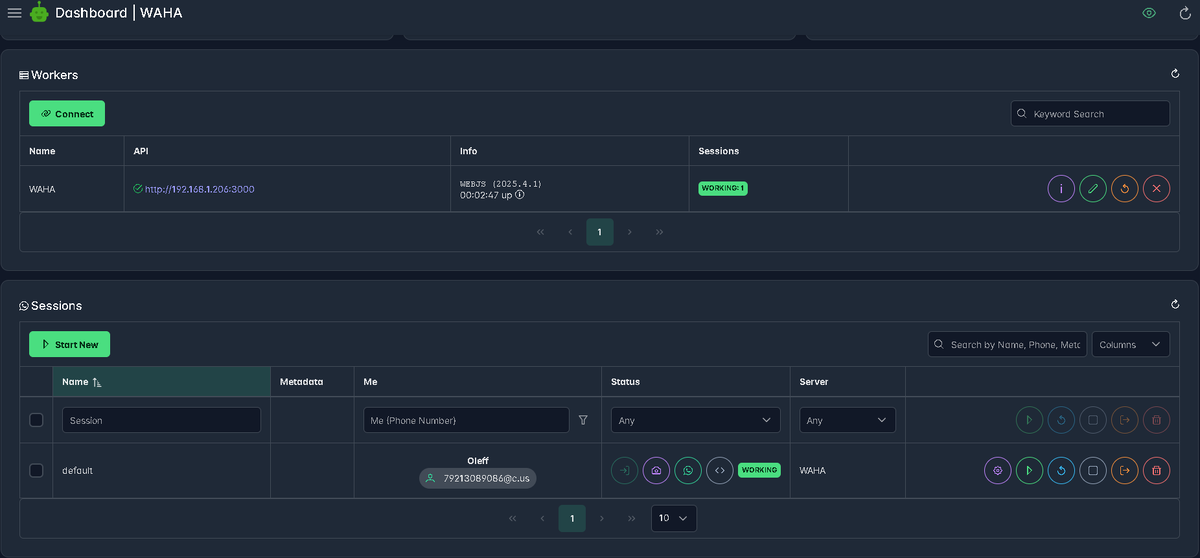Viewport: 1200px width, 558px height.
Task: Click the funnel filter icon beside Me
Action: (x=584, y=420)
